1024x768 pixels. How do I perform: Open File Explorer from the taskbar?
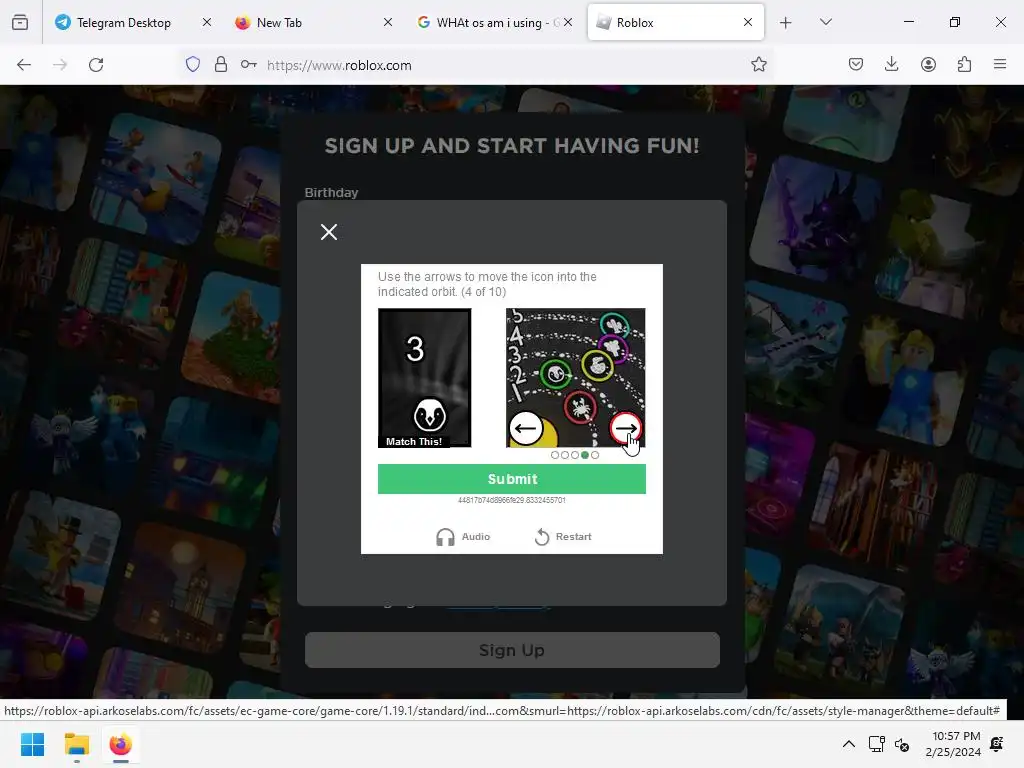76,744
